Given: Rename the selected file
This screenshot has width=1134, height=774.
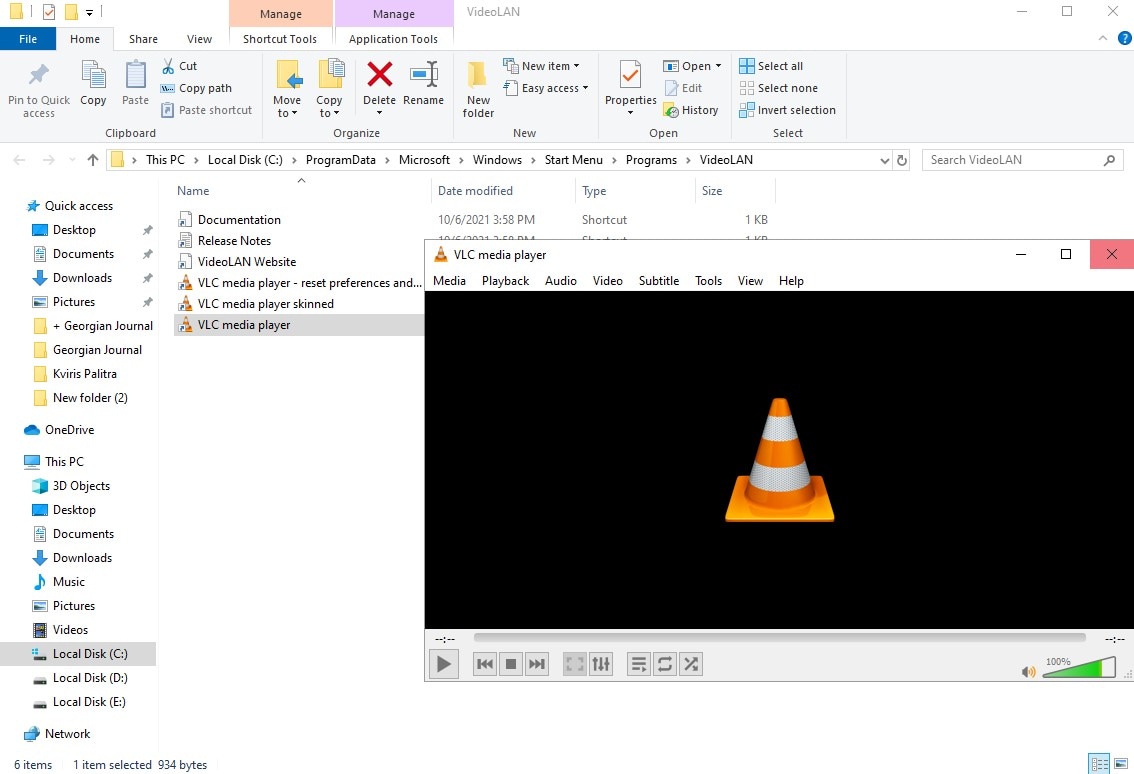Looking at the screenshot, I should [x=424, y=83].
